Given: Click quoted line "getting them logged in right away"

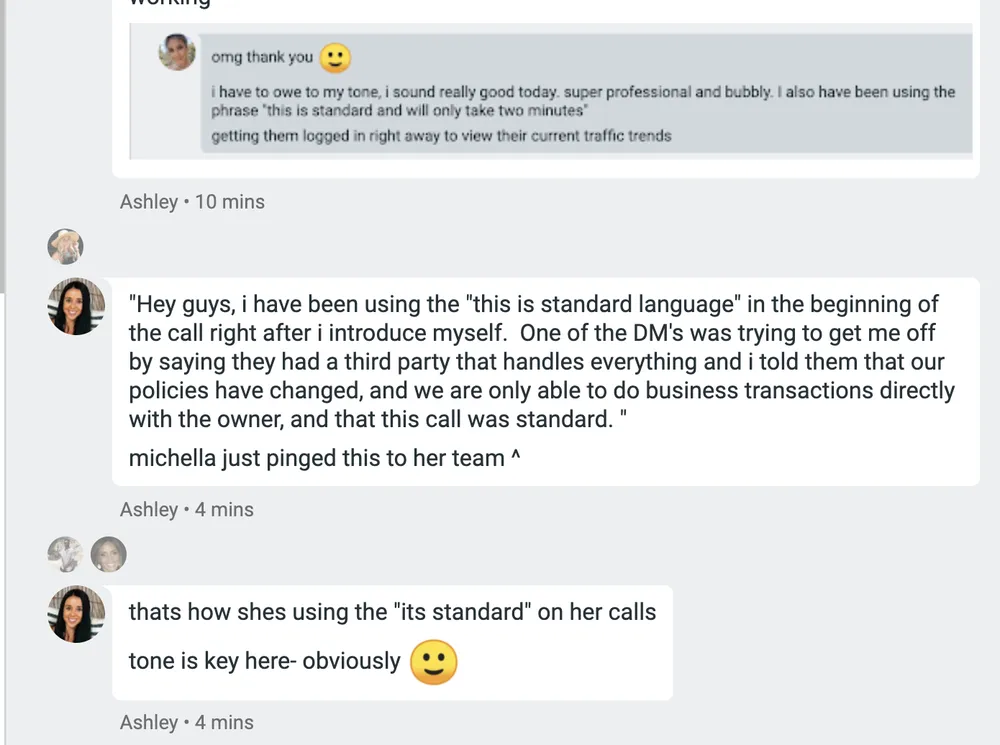Looking at the screenshot, I should coord(440,135).
